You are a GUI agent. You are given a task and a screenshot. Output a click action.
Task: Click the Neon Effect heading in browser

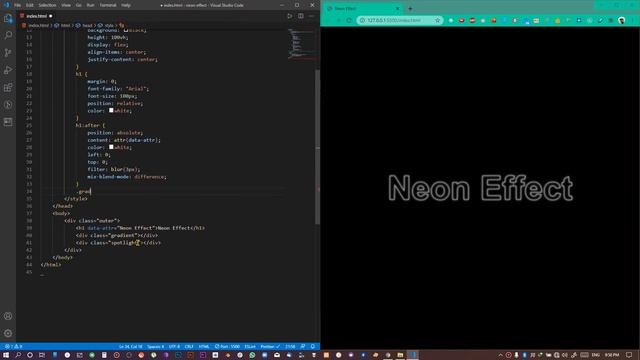480,188
